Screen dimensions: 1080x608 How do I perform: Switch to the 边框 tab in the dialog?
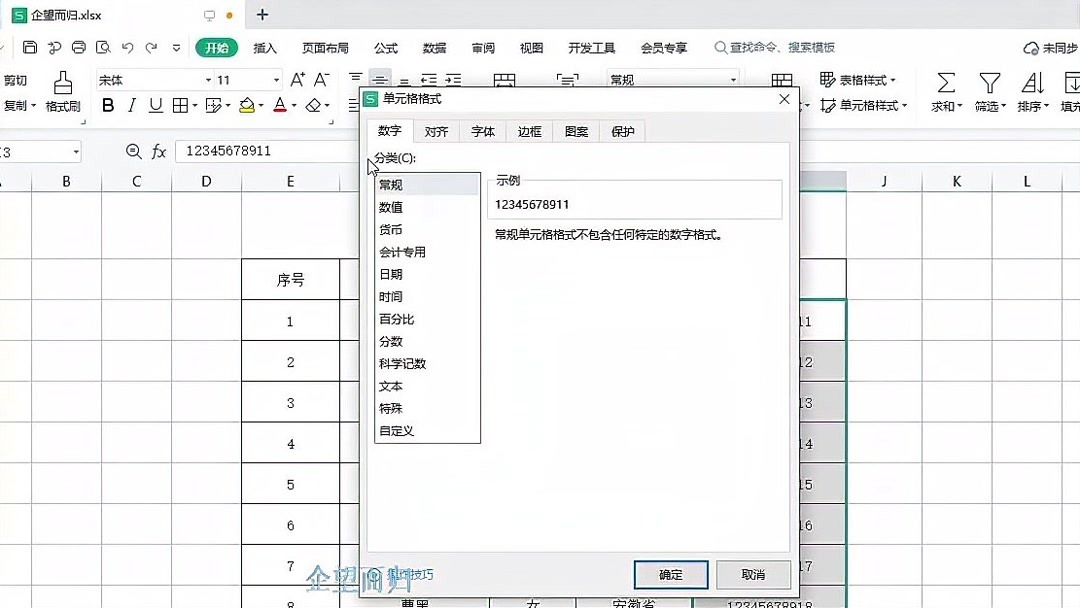tap(528, 130)
